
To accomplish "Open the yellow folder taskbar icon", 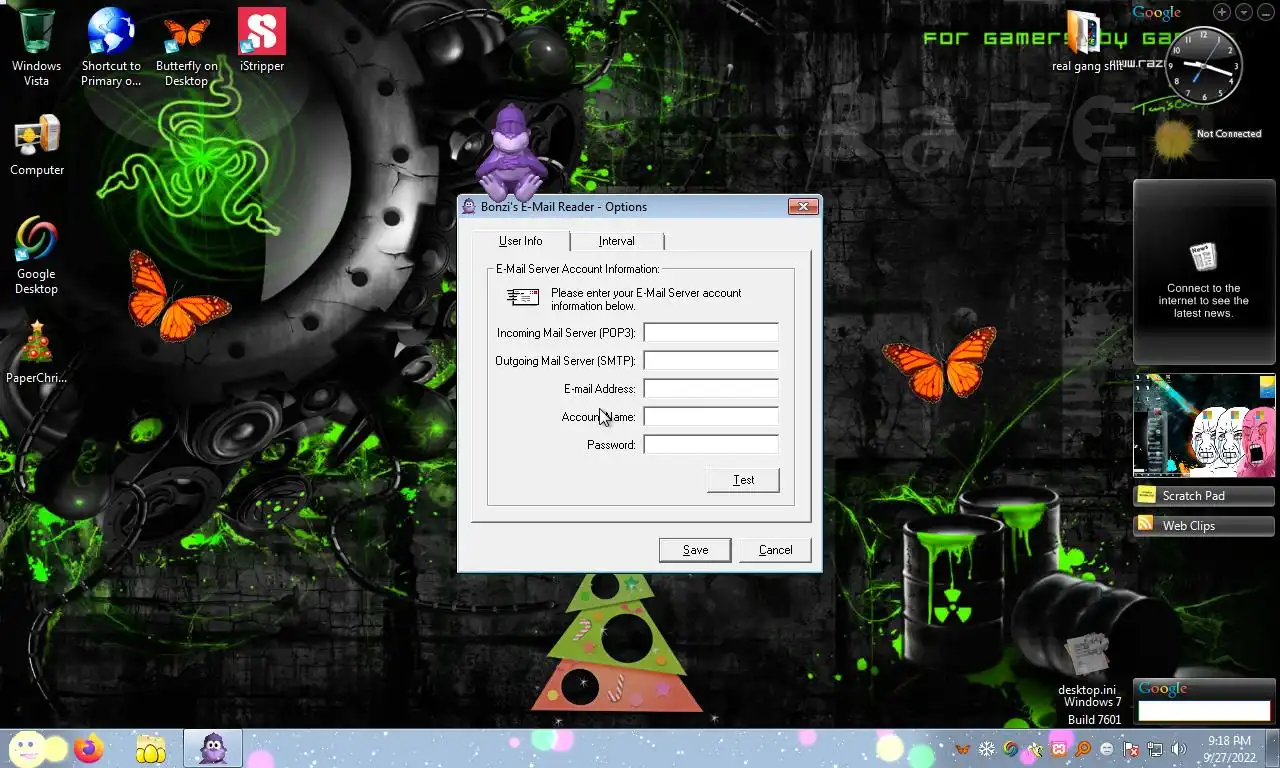I will (x=151, y=749).
